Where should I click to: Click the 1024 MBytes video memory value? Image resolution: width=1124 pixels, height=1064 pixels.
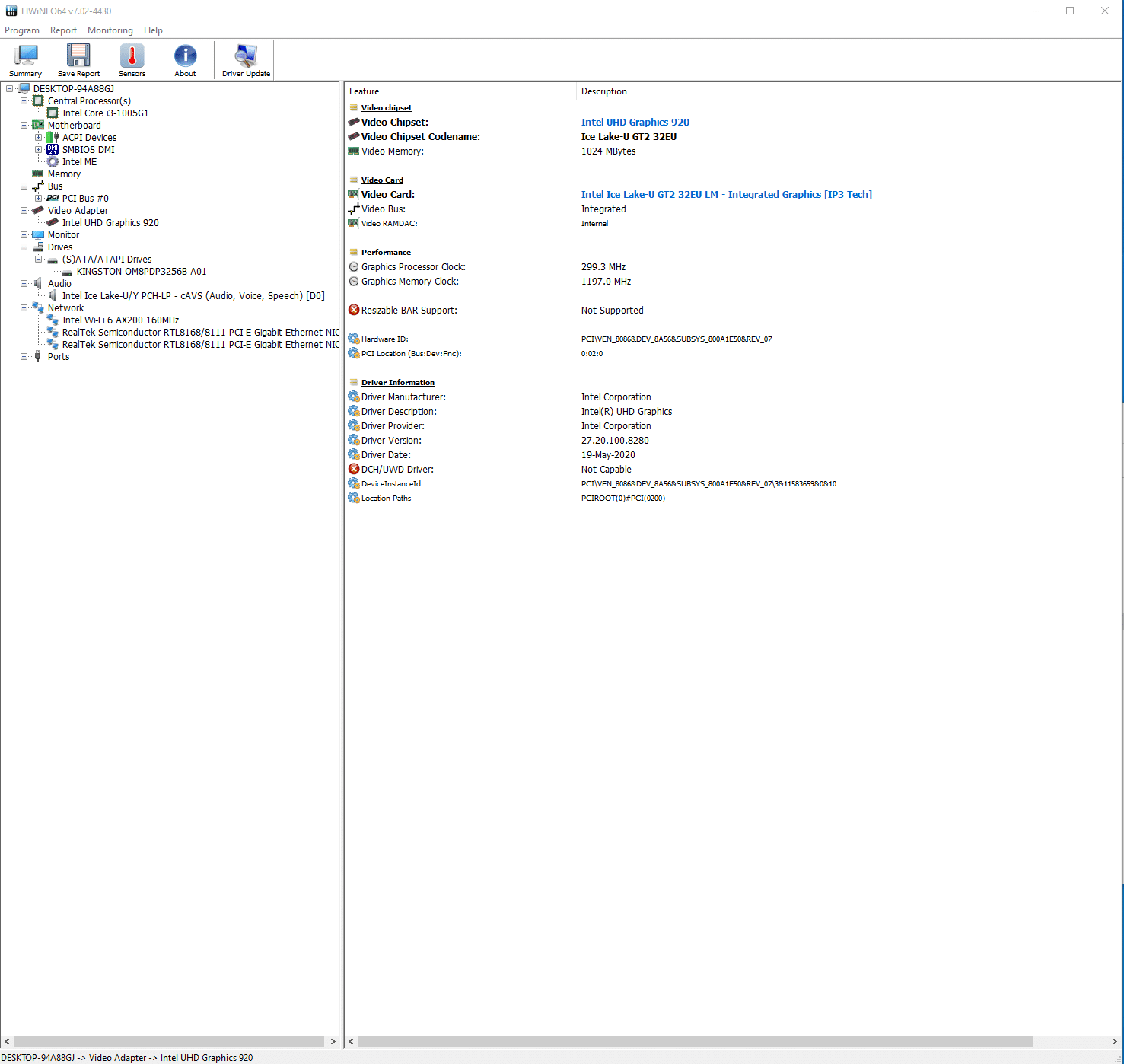(x=608, y=151)
